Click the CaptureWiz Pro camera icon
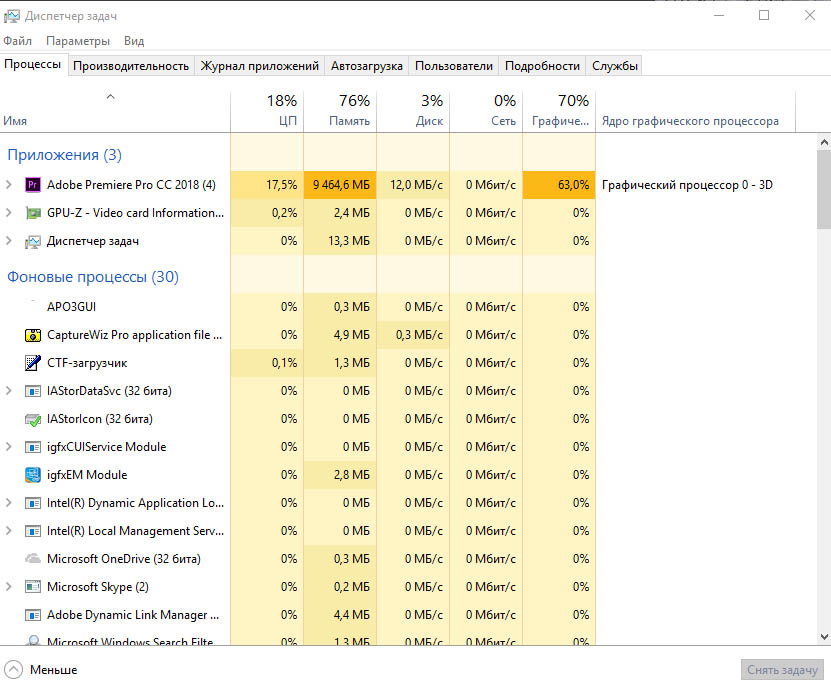Screen dimensions: 831x684 (x=33, y=335)
